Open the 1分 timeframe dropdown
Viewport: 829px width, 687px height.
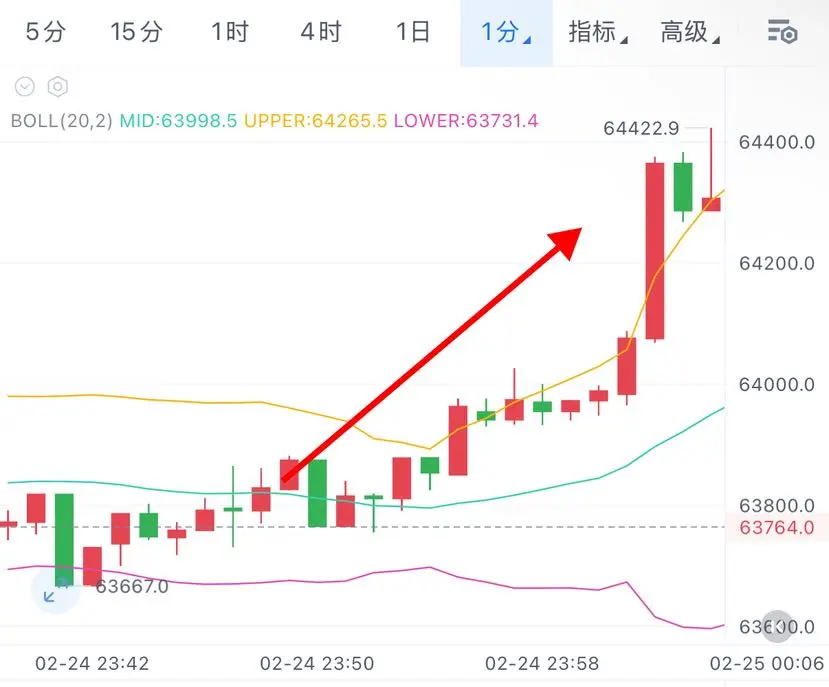(x=506, y=32)
